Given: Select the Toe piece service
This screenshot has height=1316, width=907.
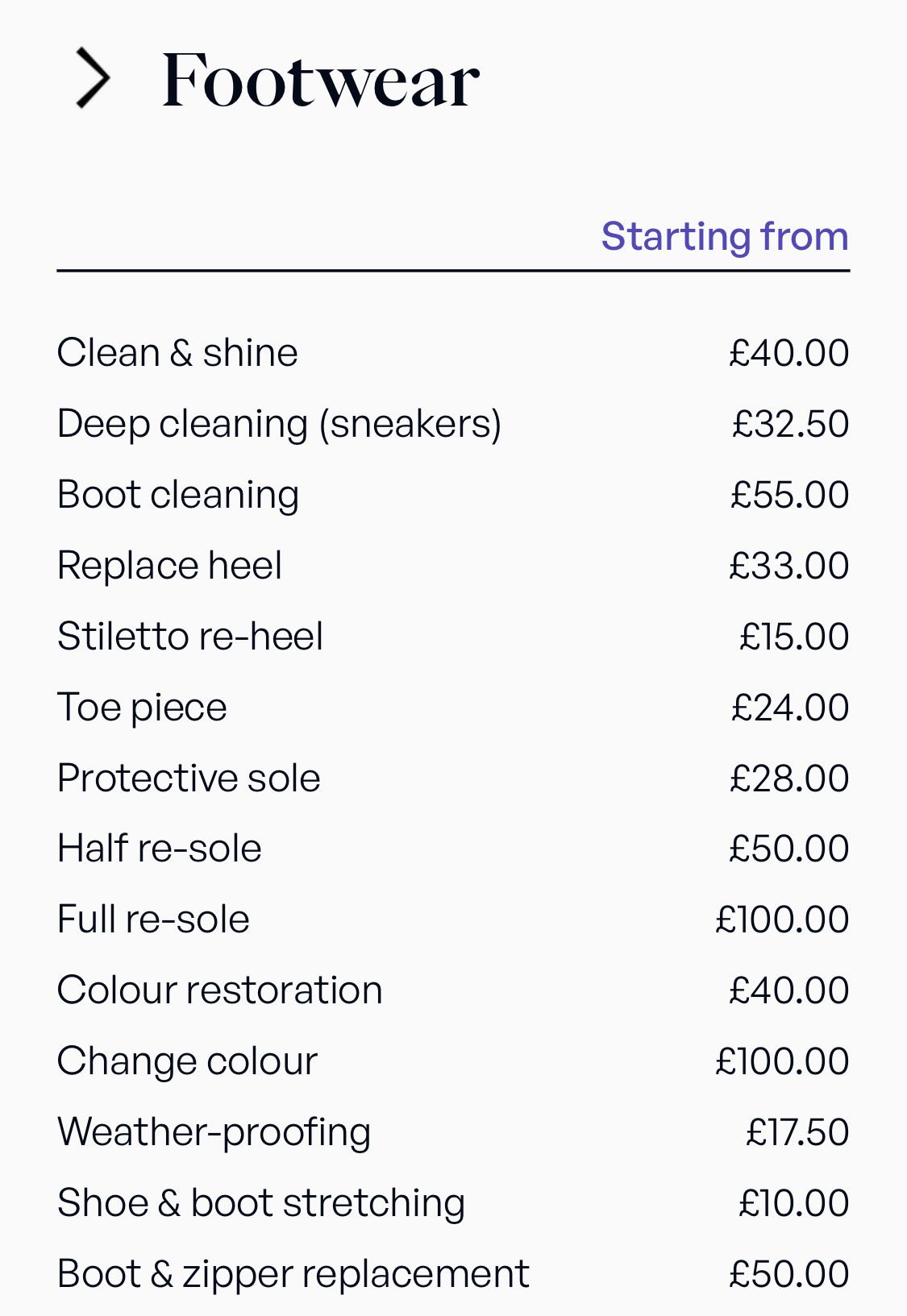Looking at the screenshot, I should pos(453,708).
